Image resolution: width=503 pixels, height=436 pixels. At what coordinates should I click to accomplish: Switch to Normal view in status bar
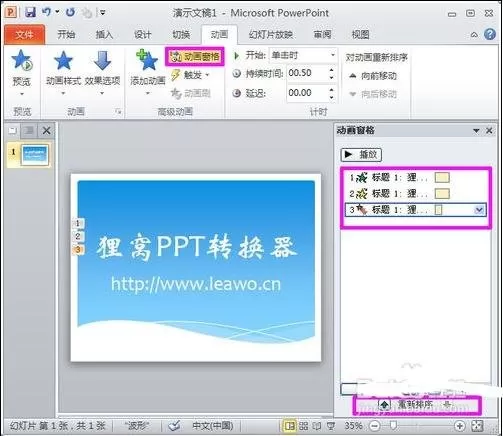[289, 426]
